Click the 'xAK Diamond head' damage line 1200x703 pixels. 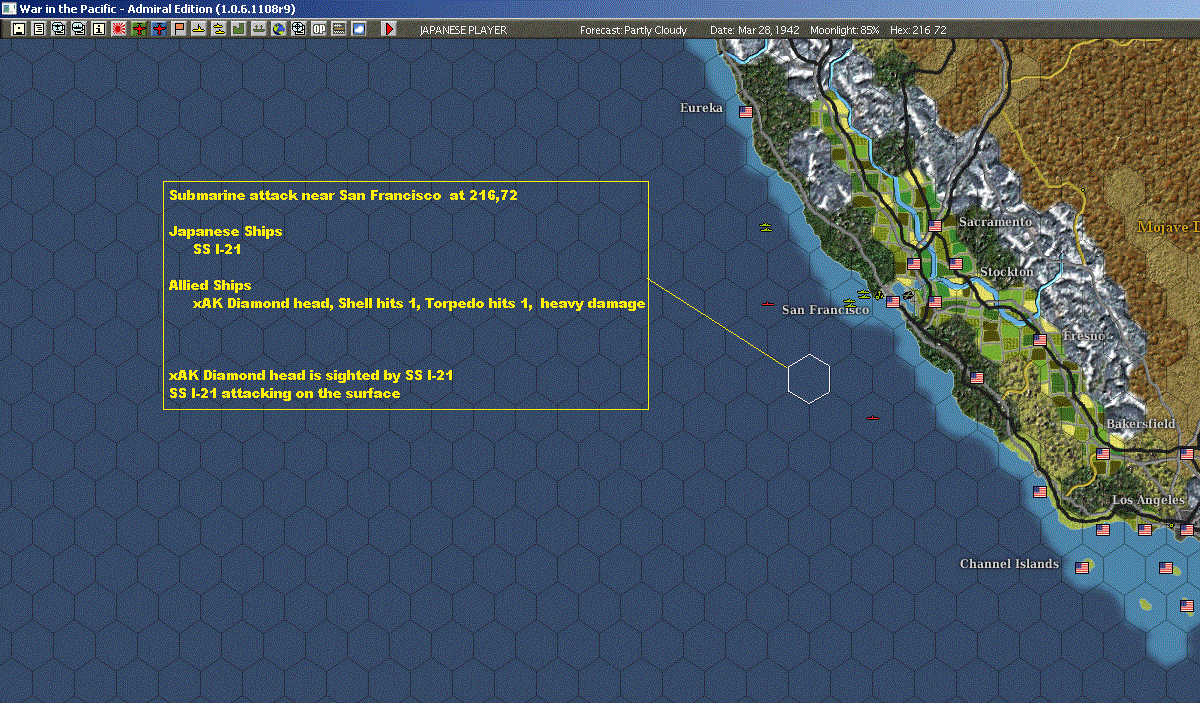coord(419,303)
